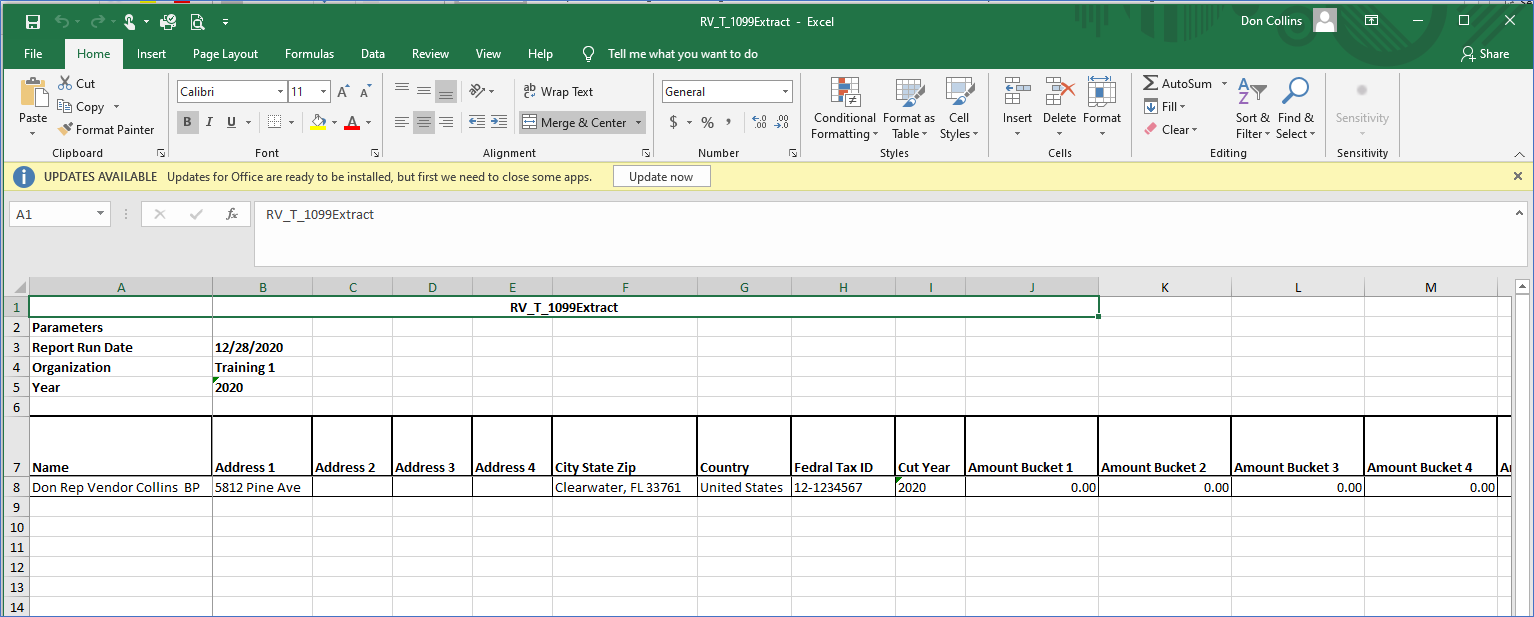Expand the Calibri font name dropdown
The width and height of the screenshot is (1534, 617).
[280, 92]
